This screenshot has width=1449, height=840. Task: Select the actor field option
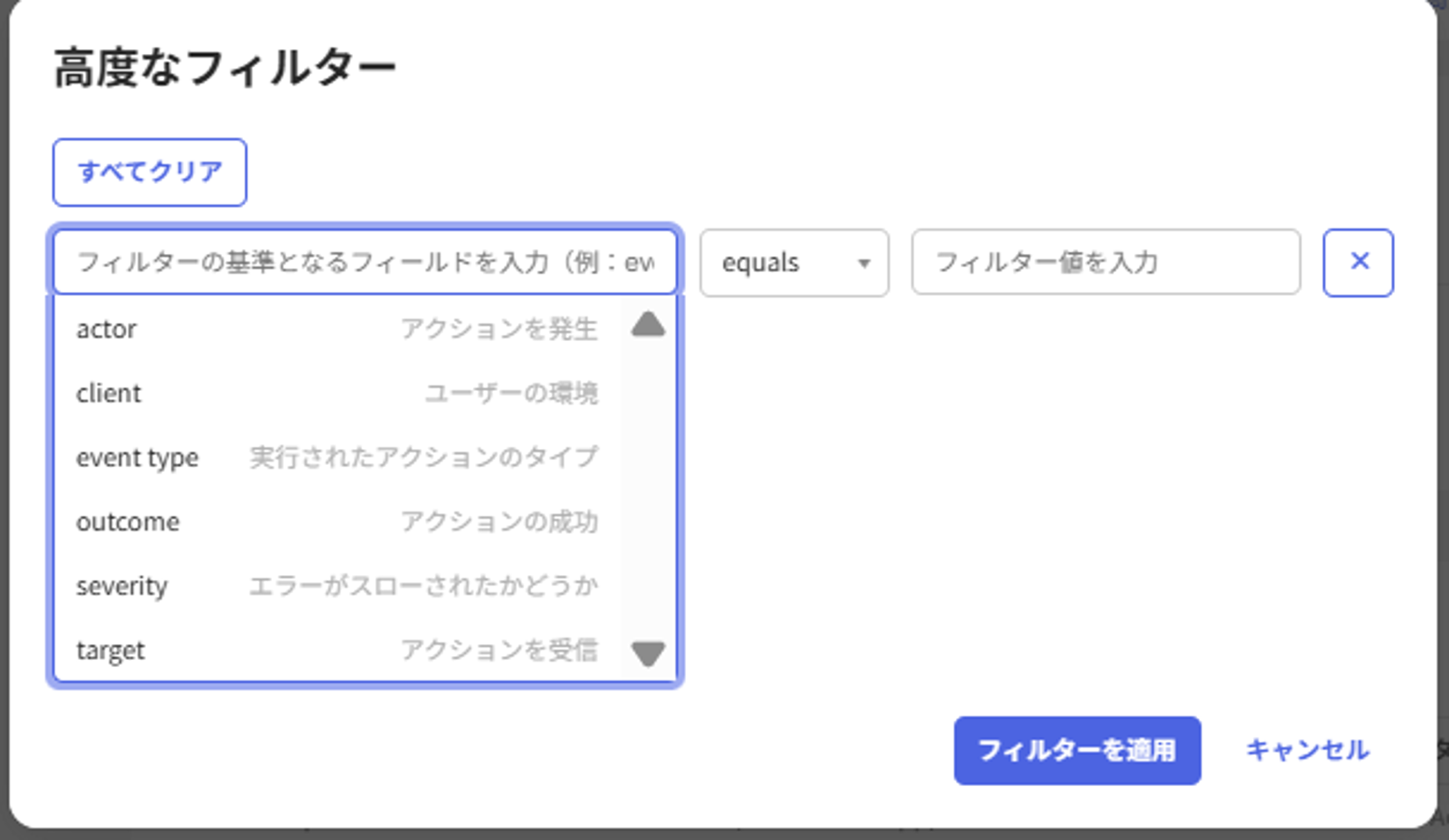click(107, 329)
